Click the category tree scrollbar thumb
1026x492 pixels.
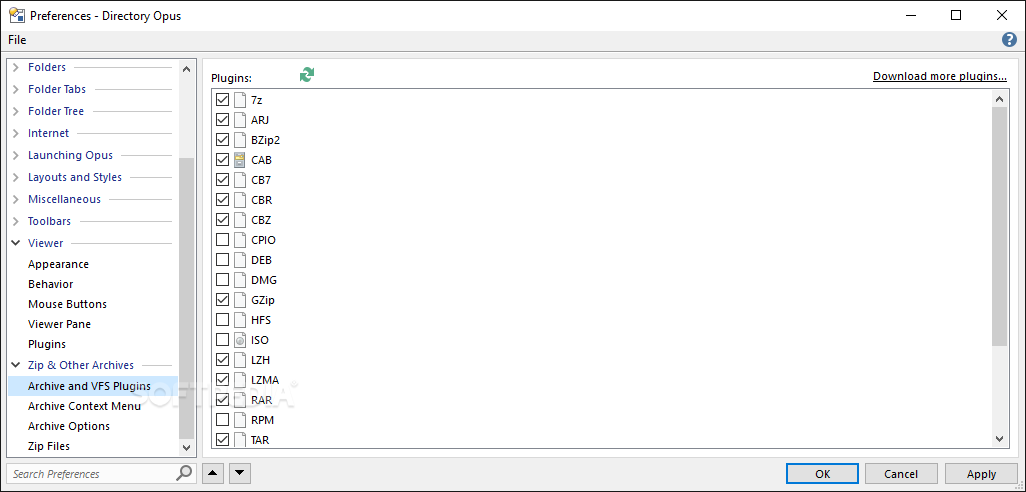(x=186, y=297)
